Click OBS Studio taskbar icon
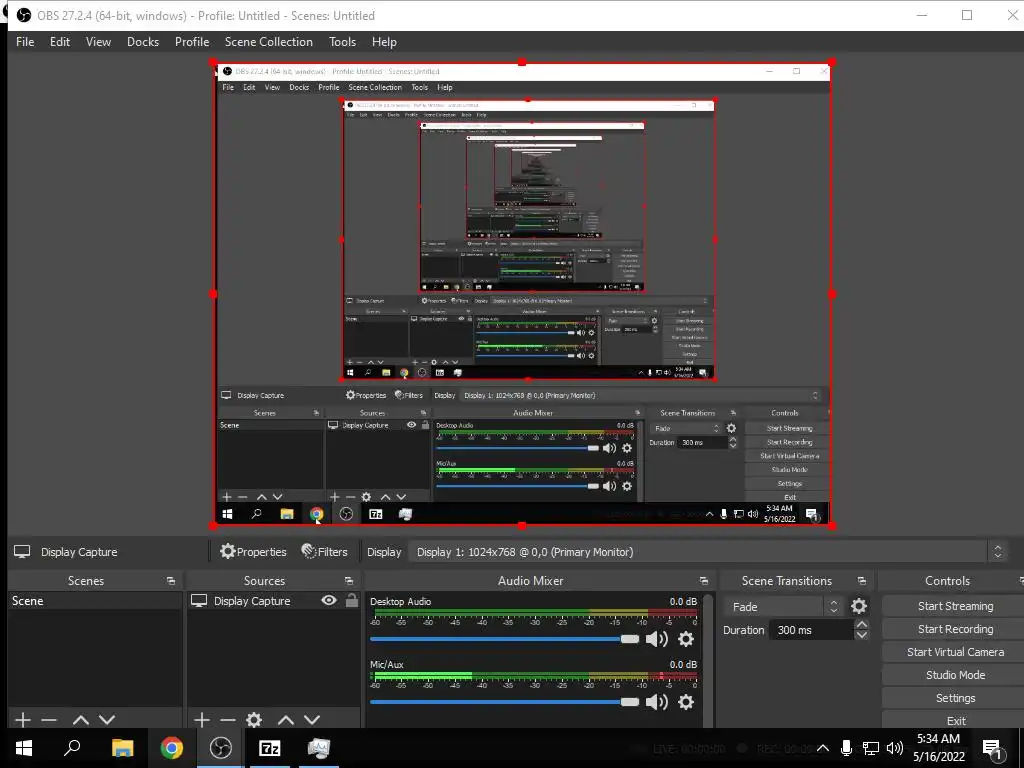This screenshot has height=768, width=1024. [x=221, y=748]
